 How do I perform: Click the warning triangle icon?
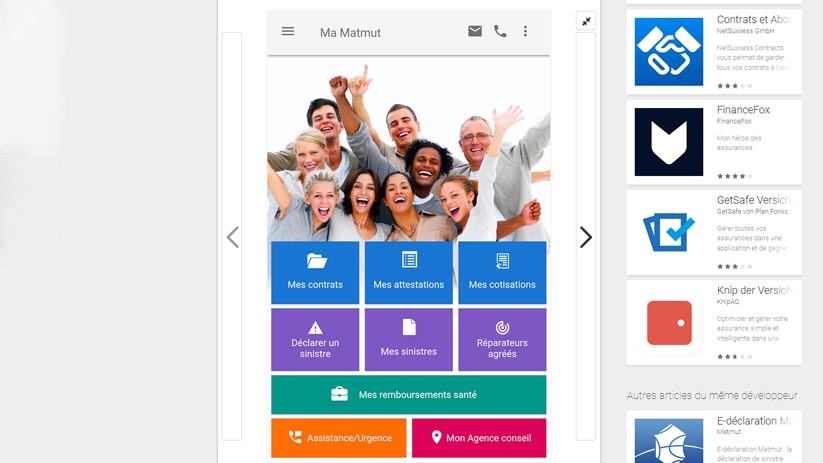pos(315,328)
